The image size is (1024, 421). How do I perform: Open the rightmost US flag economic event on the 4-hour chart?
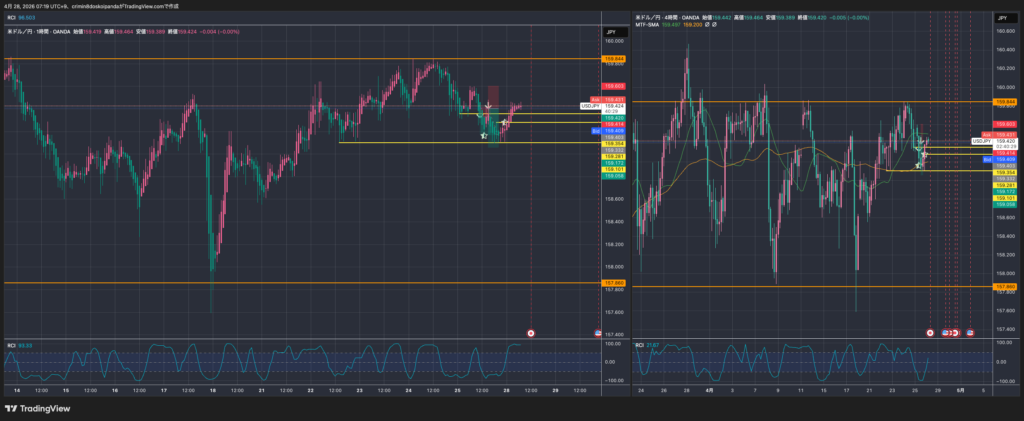point(969,331)
